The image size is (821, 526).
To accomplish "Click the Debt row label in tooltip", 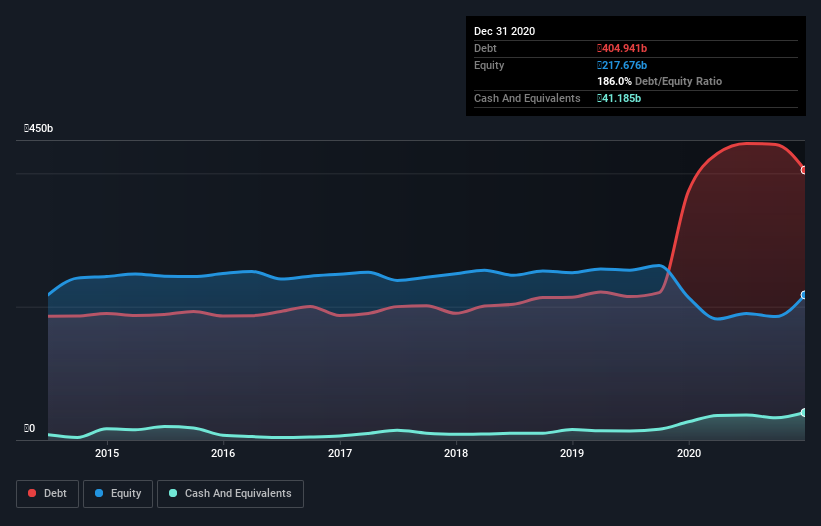I will pos(485,48).
